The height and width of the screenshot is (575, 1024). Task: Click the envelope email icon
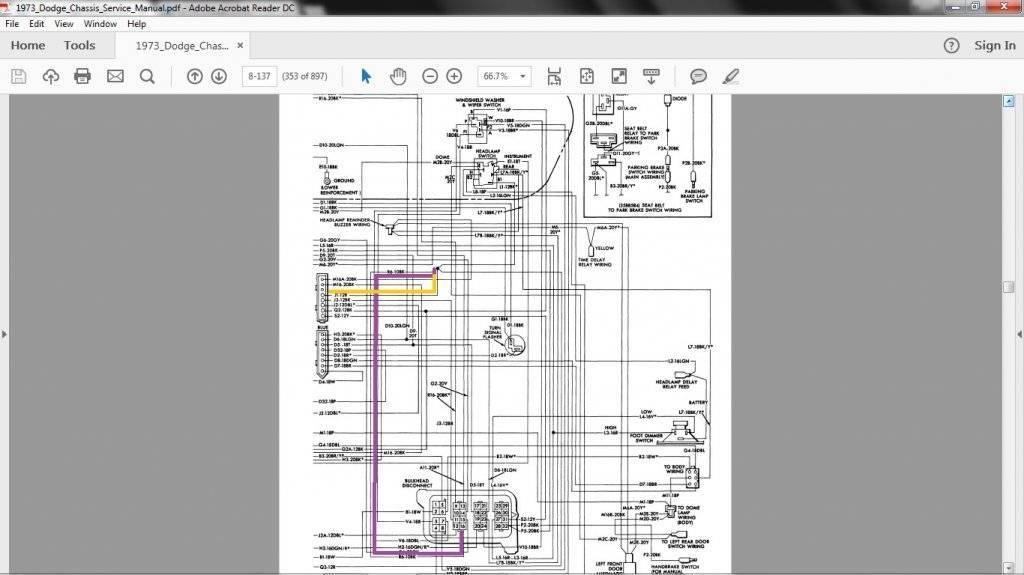click(x=115, y=76)
